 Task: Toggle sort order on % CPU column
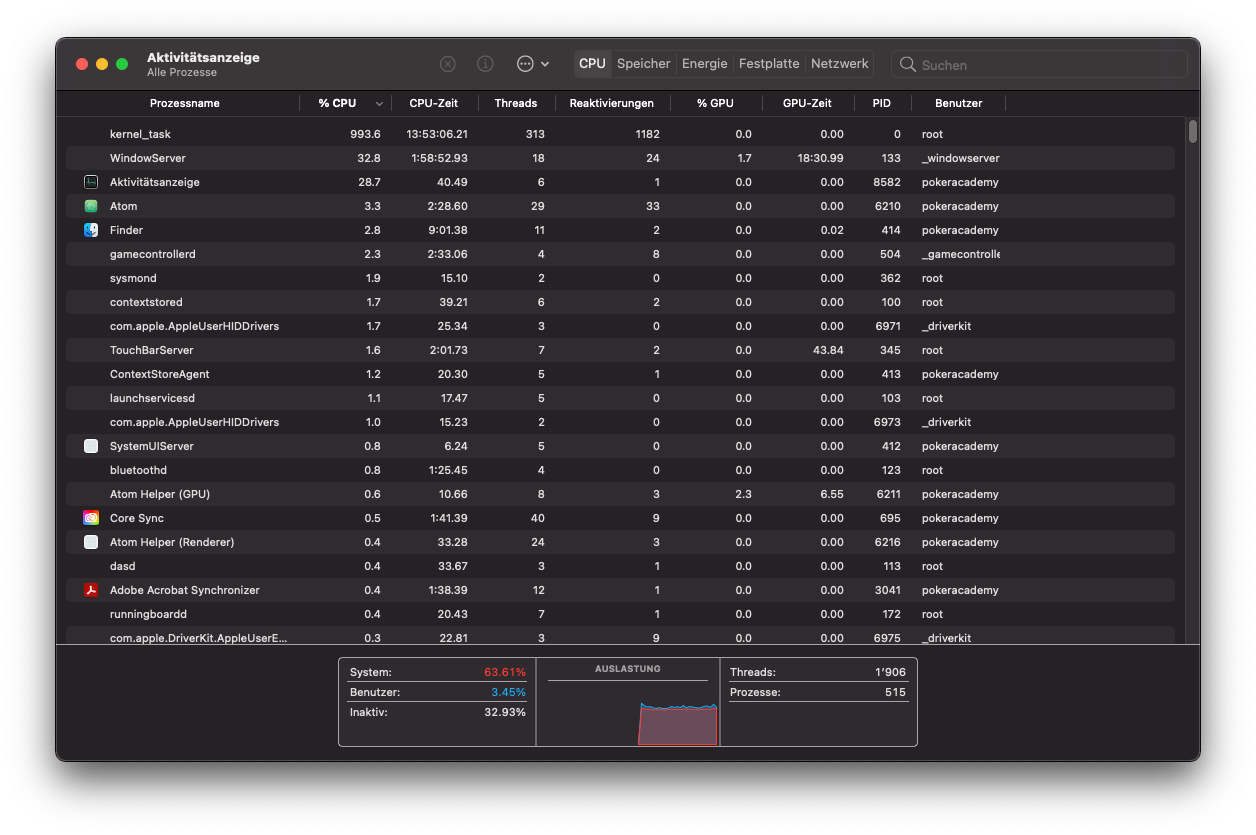345,103
